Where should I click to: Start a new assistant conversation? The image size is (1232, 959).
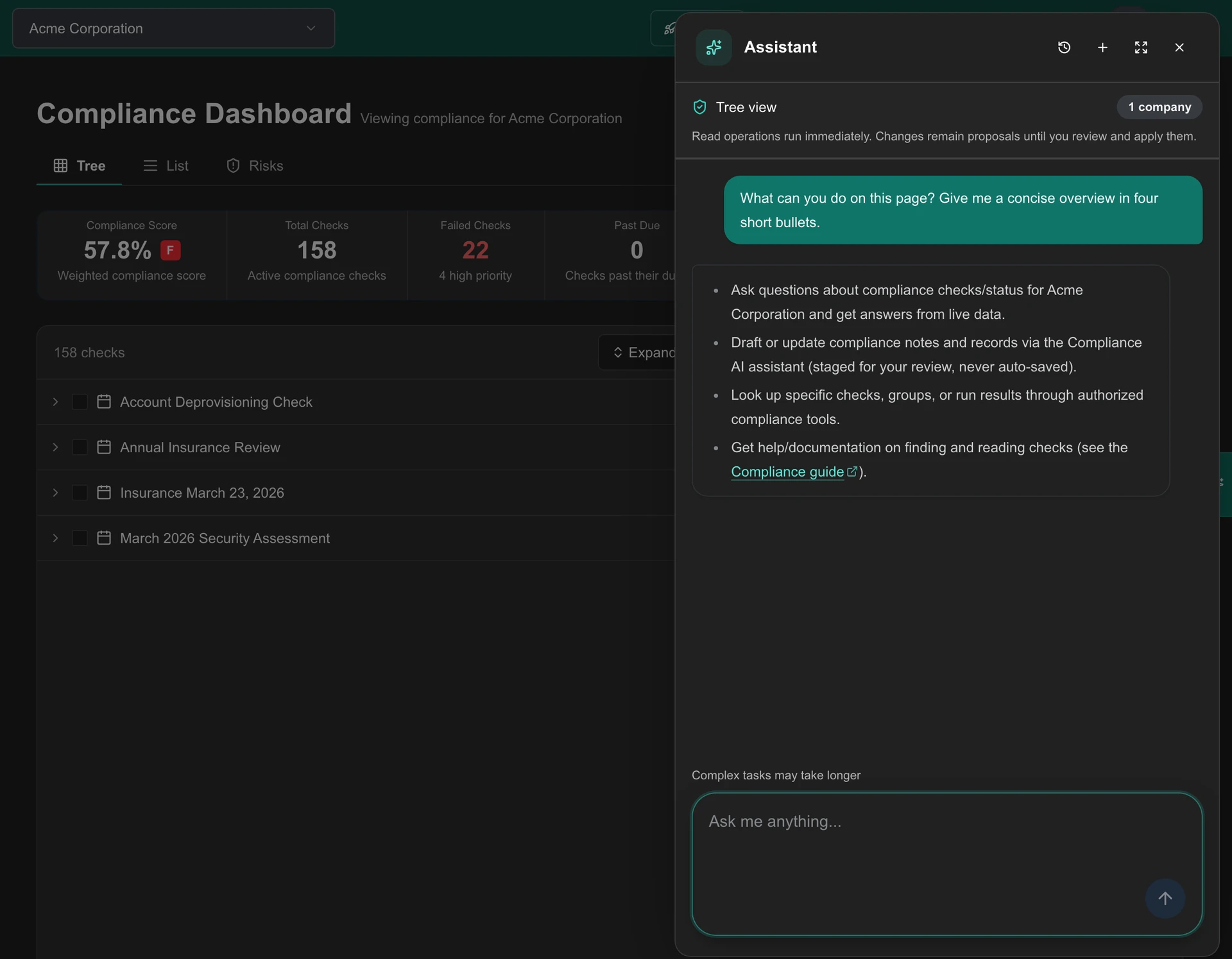point(1102,47)
